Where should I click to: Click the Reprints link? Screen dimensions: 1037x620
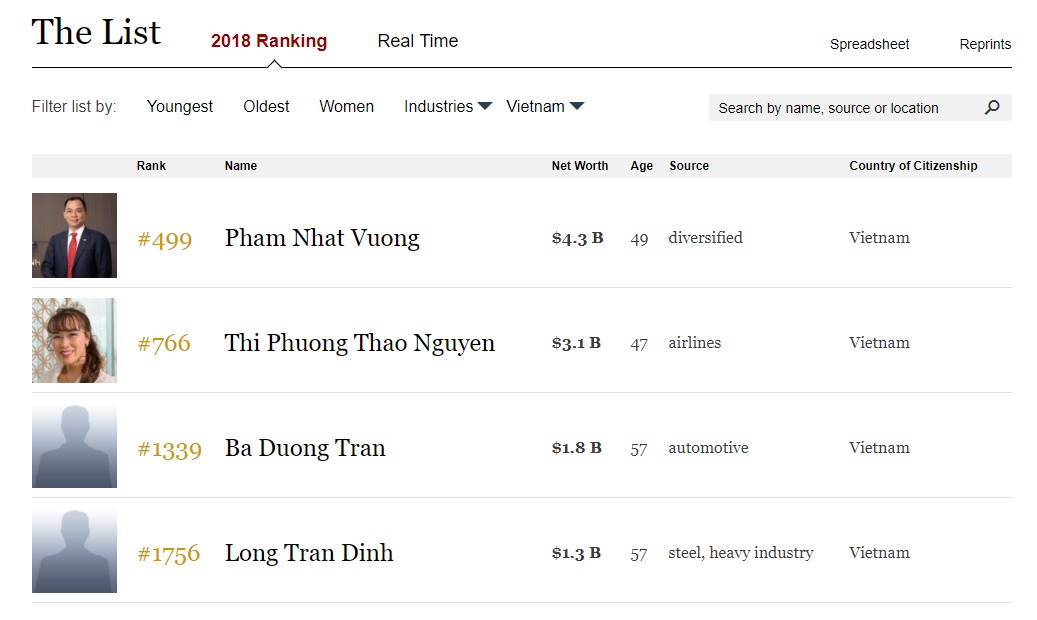coord(984,44)
